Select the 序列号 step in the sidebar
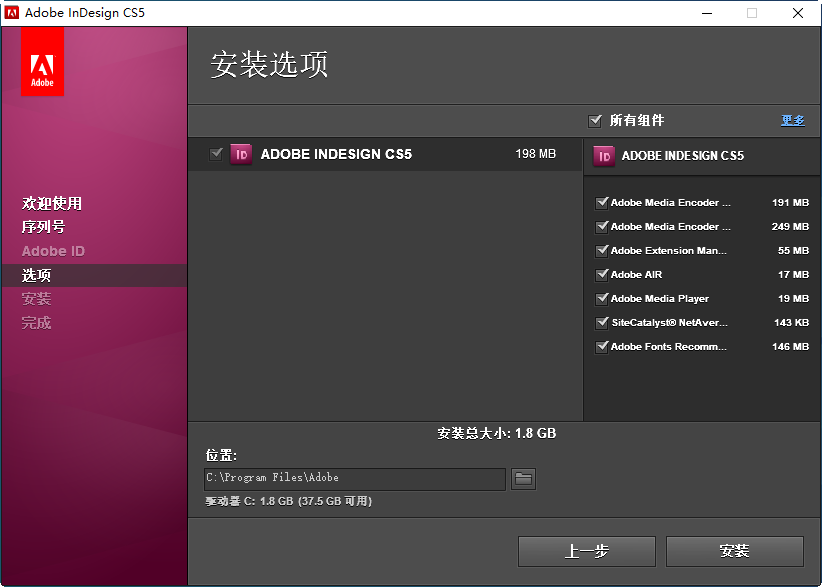The width and height of the screenshot is (822, 587). pos(44,227)
